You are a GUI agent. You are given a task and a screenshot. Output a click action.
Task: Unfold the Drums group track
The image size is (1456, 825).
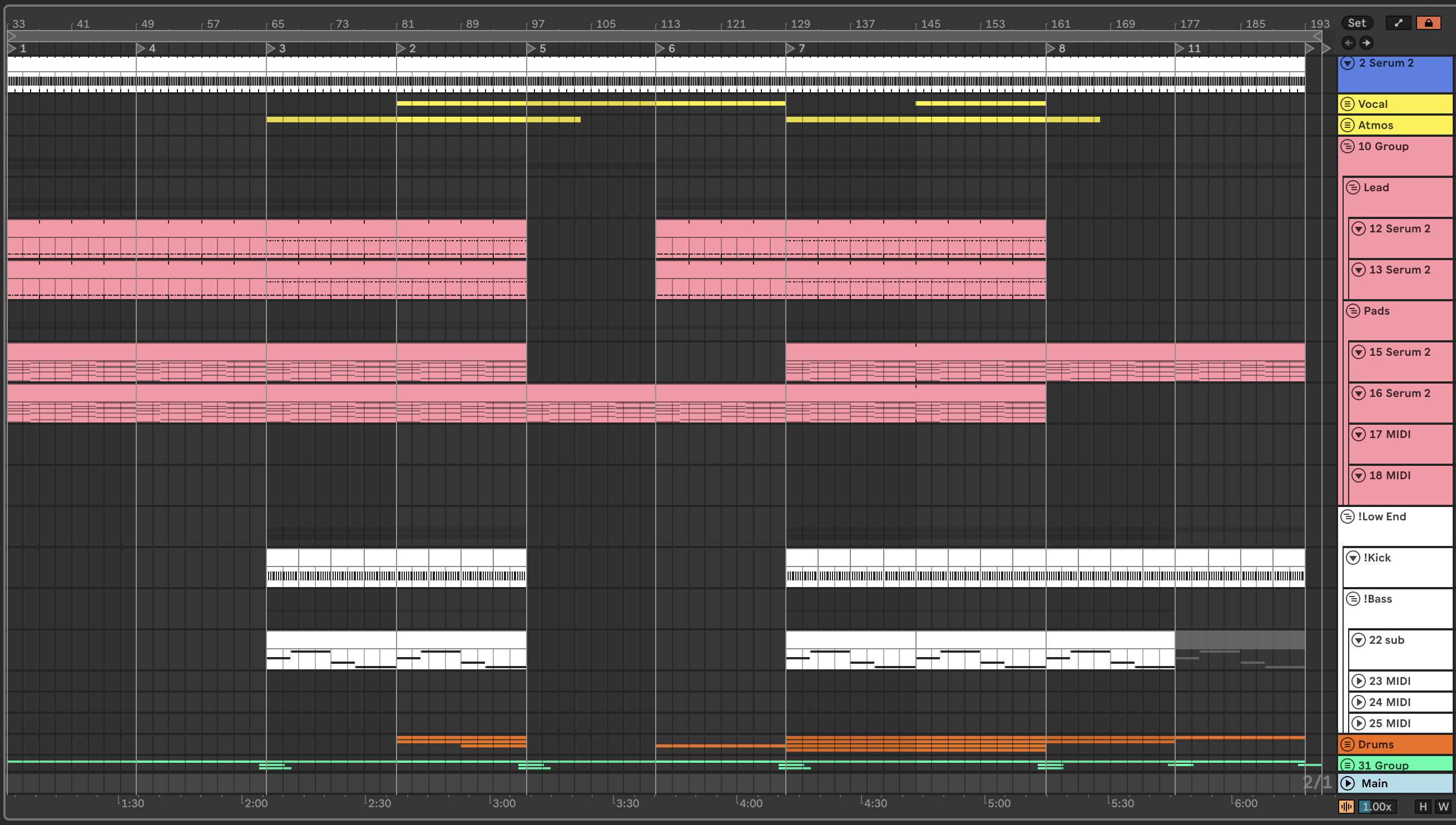1348,744
